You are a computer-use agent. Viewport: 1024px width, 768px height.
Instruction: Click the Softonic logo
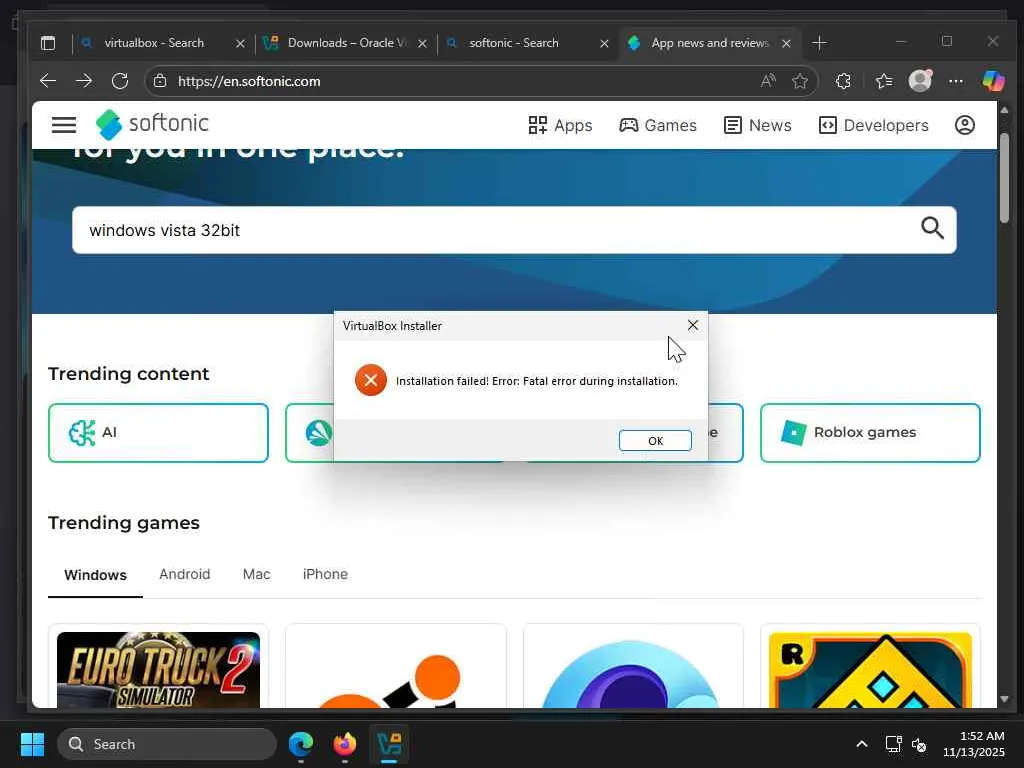pyautogui.click(x=152, y=124)
